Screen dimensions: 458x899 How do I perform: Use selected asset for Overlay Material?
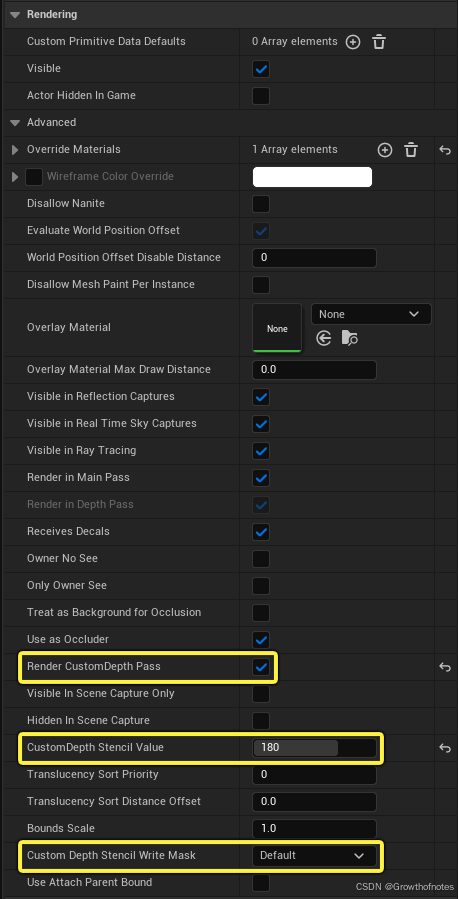tap(324, 339)
